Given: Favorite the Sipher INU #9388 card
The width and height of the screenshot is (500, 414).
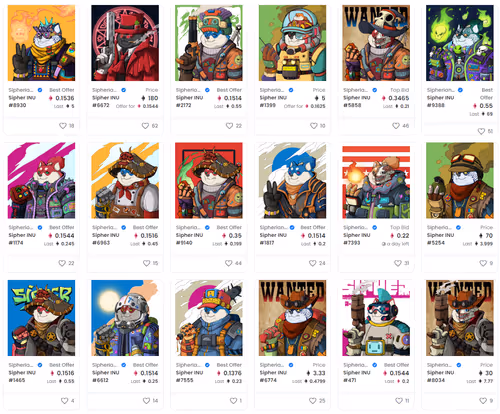Looking at the screenshot, I should coord(481,131).
